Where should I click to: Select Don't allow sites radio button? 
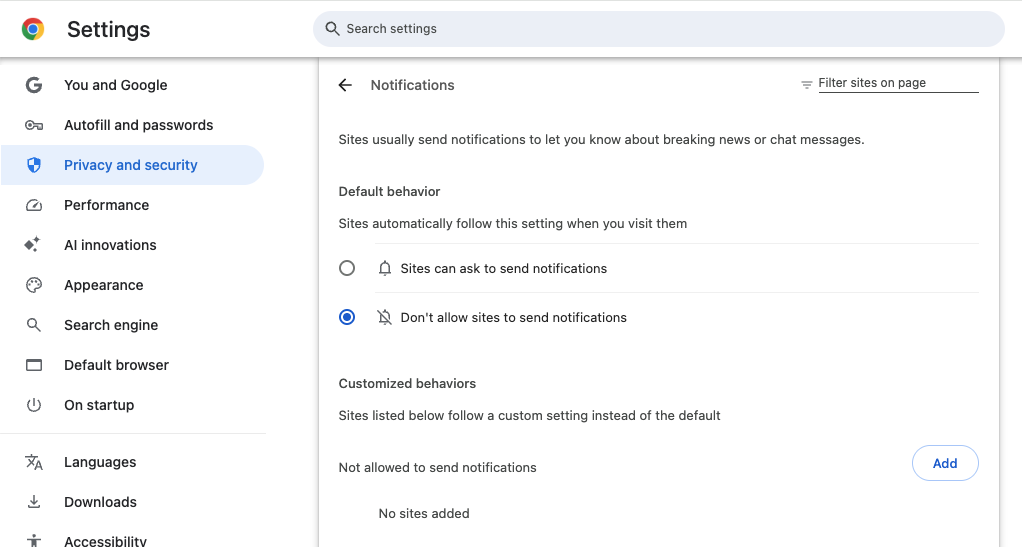coord(347,317)
